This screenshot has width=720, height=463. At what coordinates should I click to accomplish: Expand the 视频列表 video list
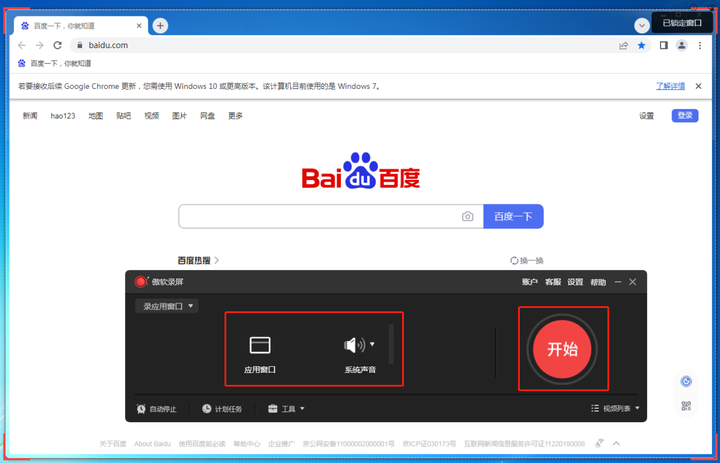(615, 408)
